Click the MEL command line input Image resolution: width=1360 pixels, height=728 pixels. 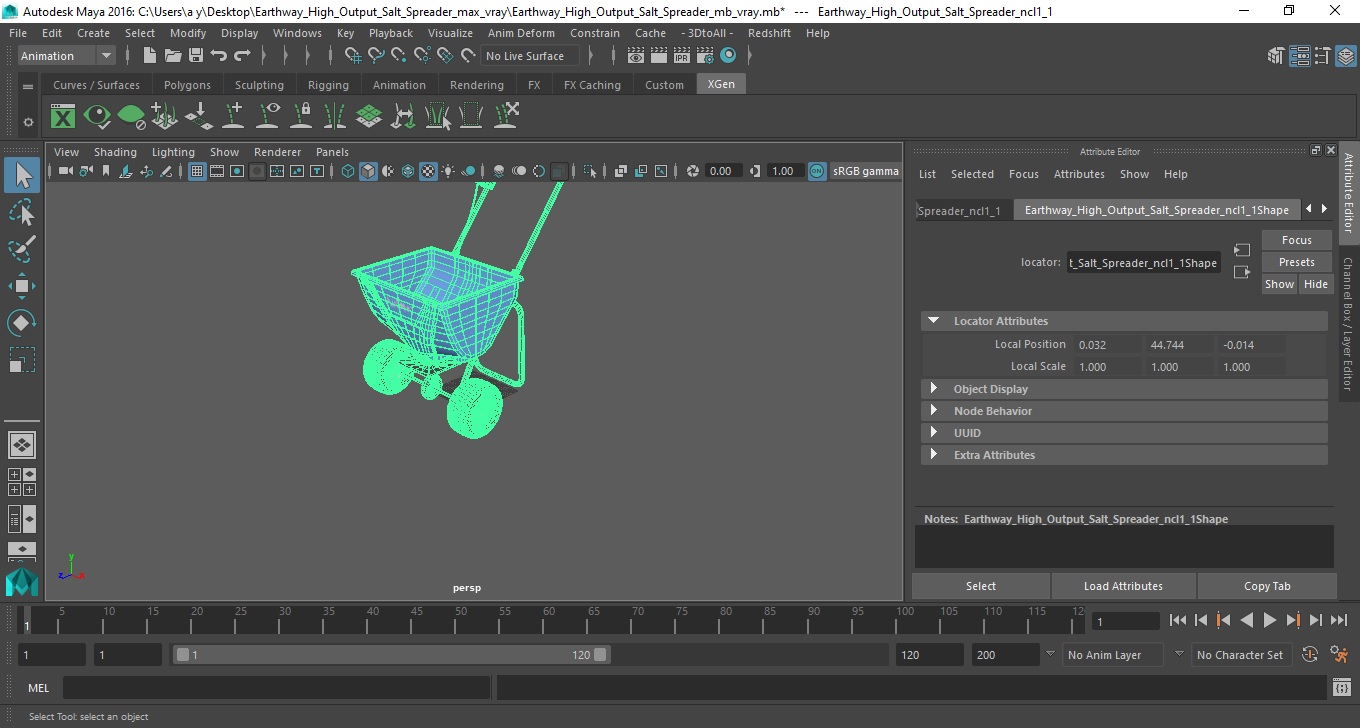coord(277,688)
